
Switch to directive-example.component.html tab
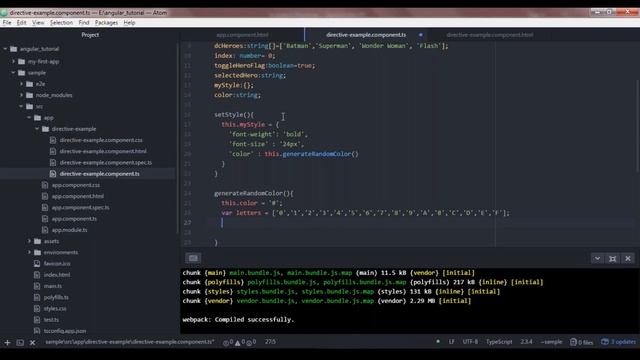coord(489,35)
